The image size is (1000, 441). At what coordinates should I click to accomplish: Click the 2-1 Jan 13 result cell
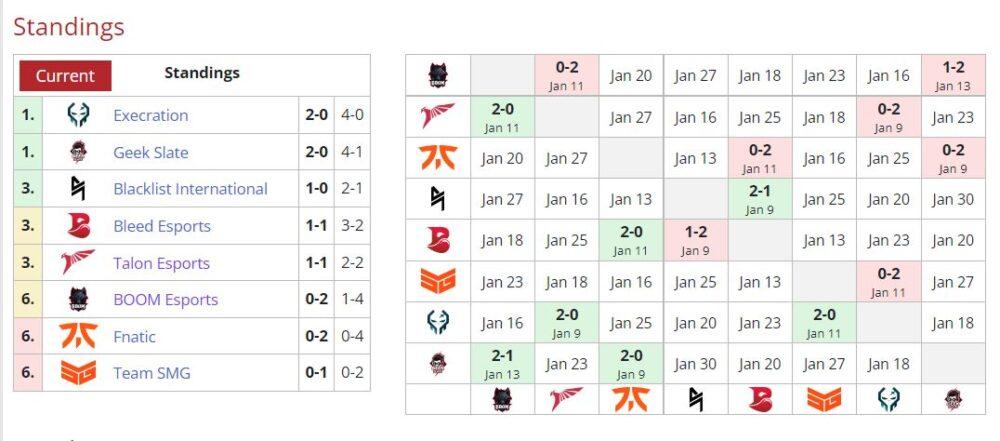(x=503, y=364)
